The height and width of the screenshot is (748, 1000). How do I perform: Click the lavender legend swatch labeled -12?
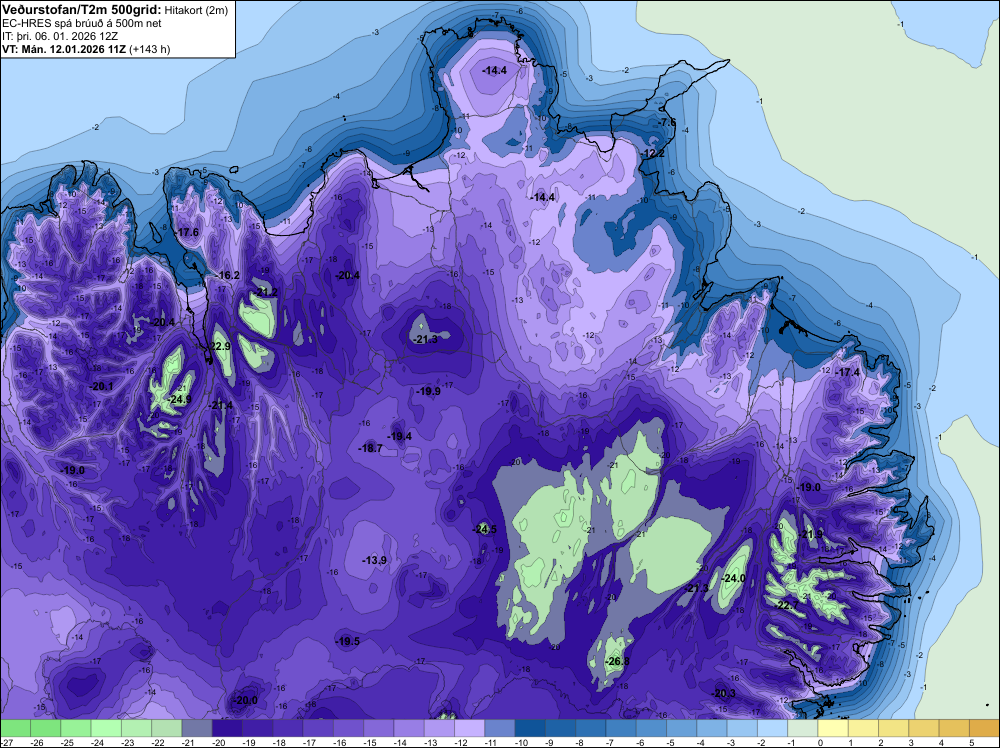tap(469, 728)
